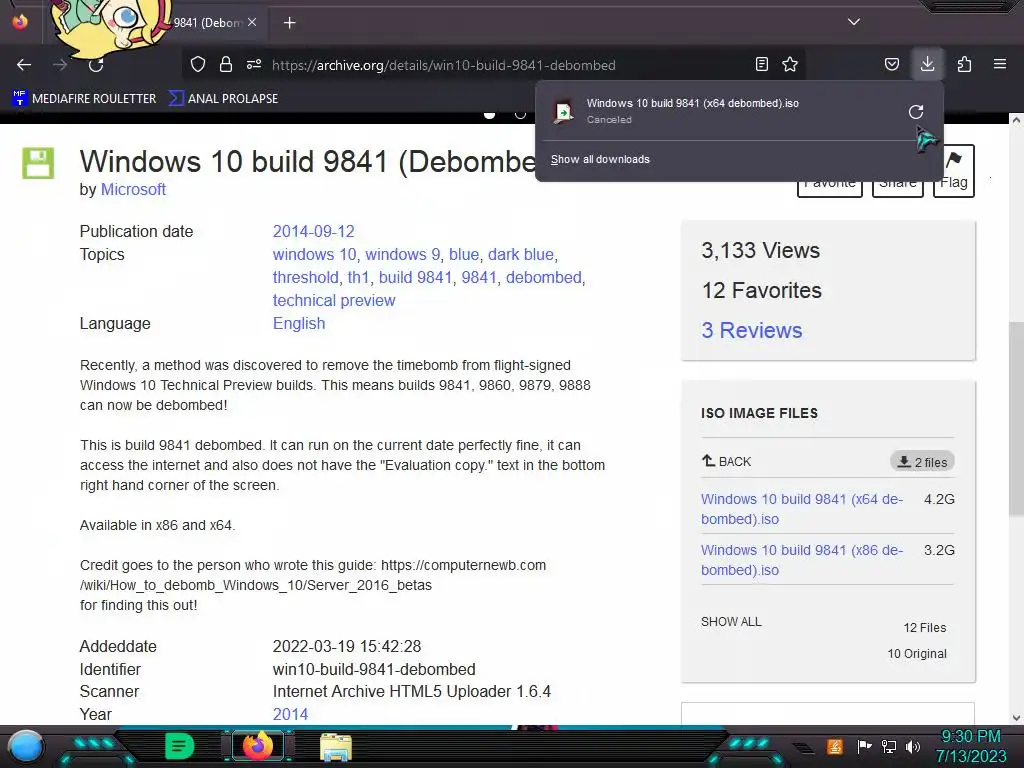The width and height of the screenshot is (1024, 768).
Task: Open the green notes app in taskbar
Action: pos(180,746)
